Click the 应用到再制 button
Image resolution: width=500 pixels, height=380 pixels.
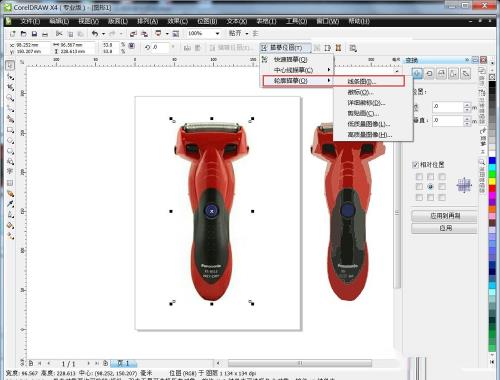pyautogui.click(x=444, y=216)
